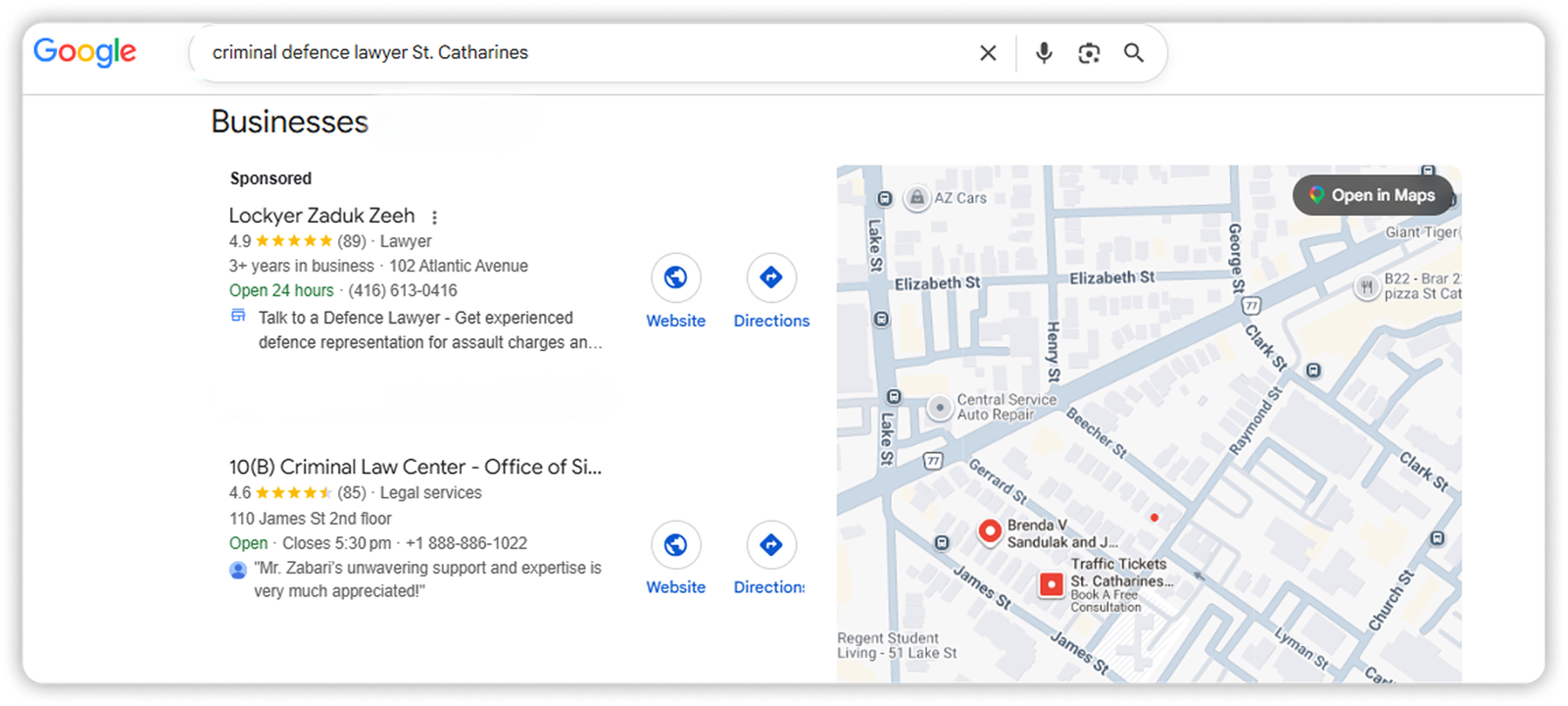Click phone number +1 888-886-1022
This screenshot has height=706, width=1568.
point(466,543)
